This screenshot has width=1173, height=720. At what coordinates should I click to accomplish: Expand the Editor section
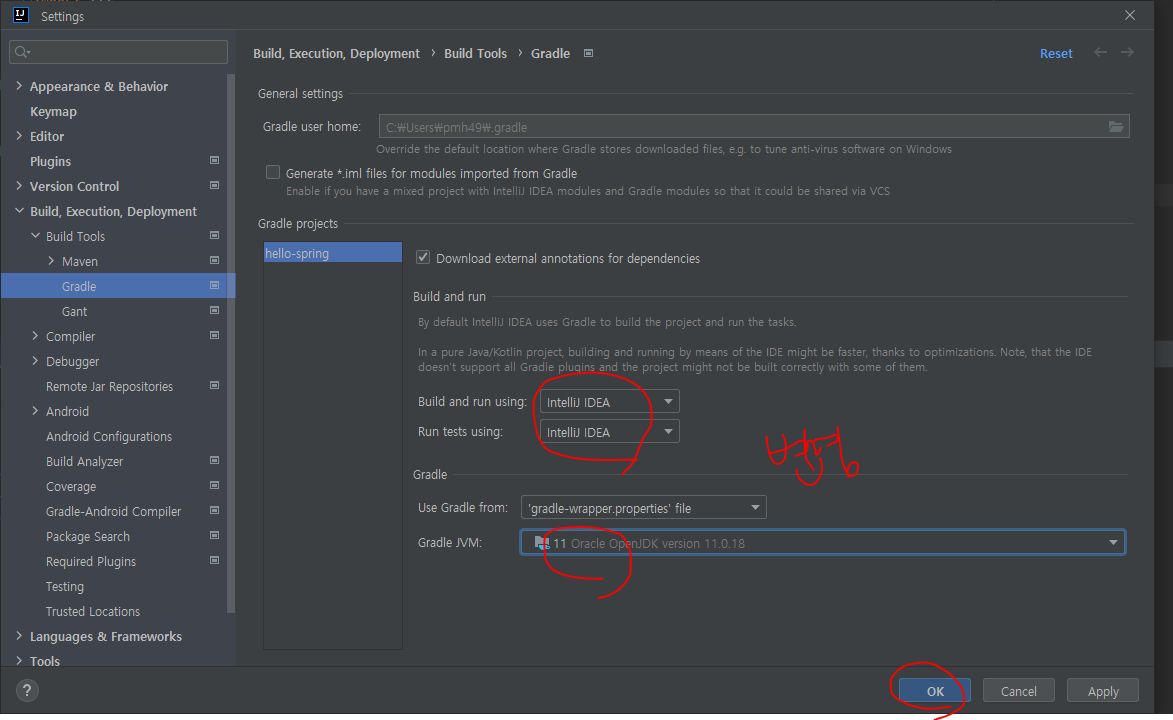point(19,135)
